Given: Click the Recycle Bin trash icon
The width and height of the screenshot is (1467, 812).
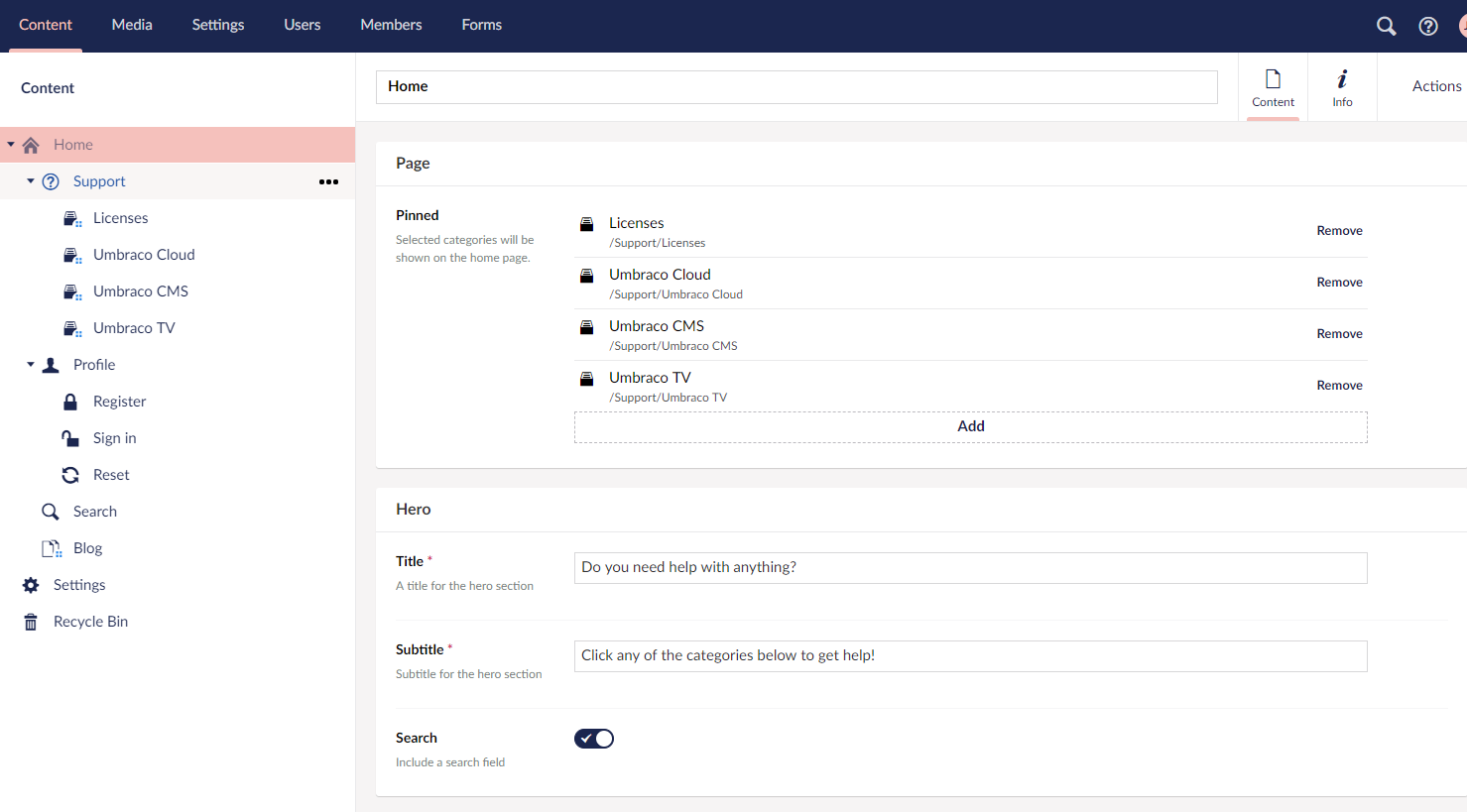Looking at the screenshot, I should pos(31,622).
